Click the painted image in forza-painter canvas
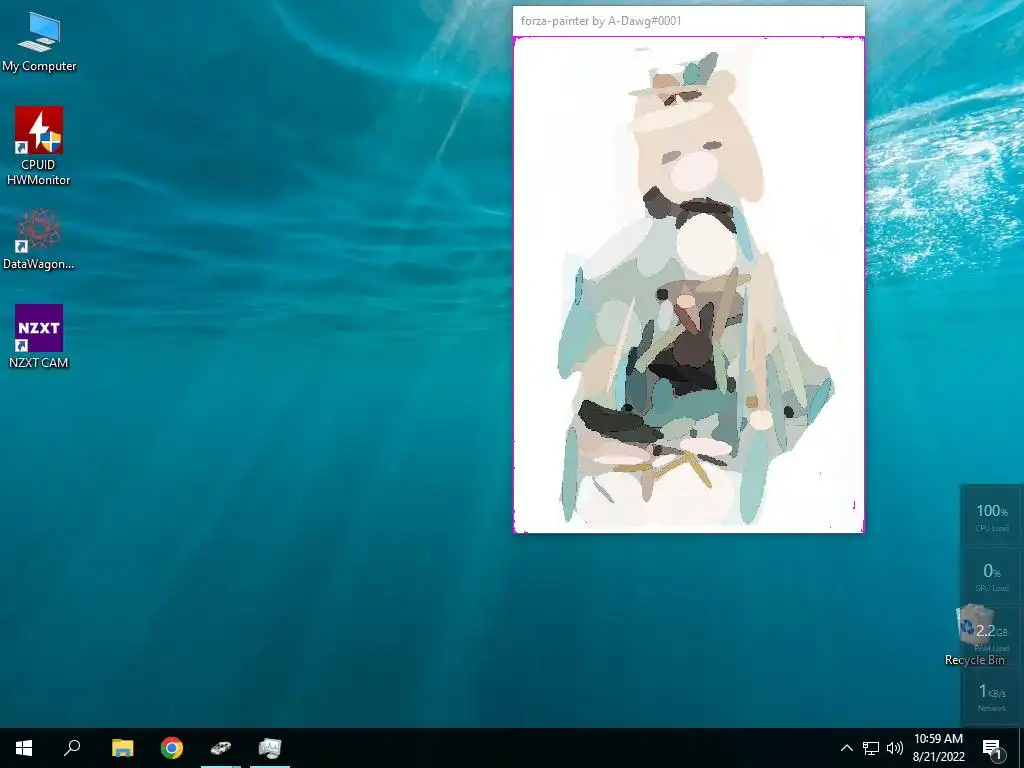1024x768 pixels. [x=689, y=285]
